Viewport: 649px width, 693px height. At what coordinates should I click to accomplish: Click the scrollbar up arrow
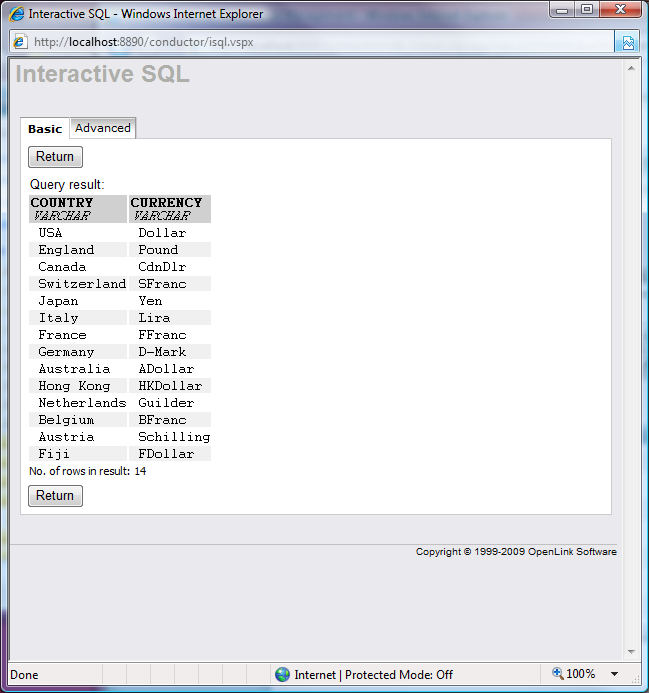coord(630,67)
